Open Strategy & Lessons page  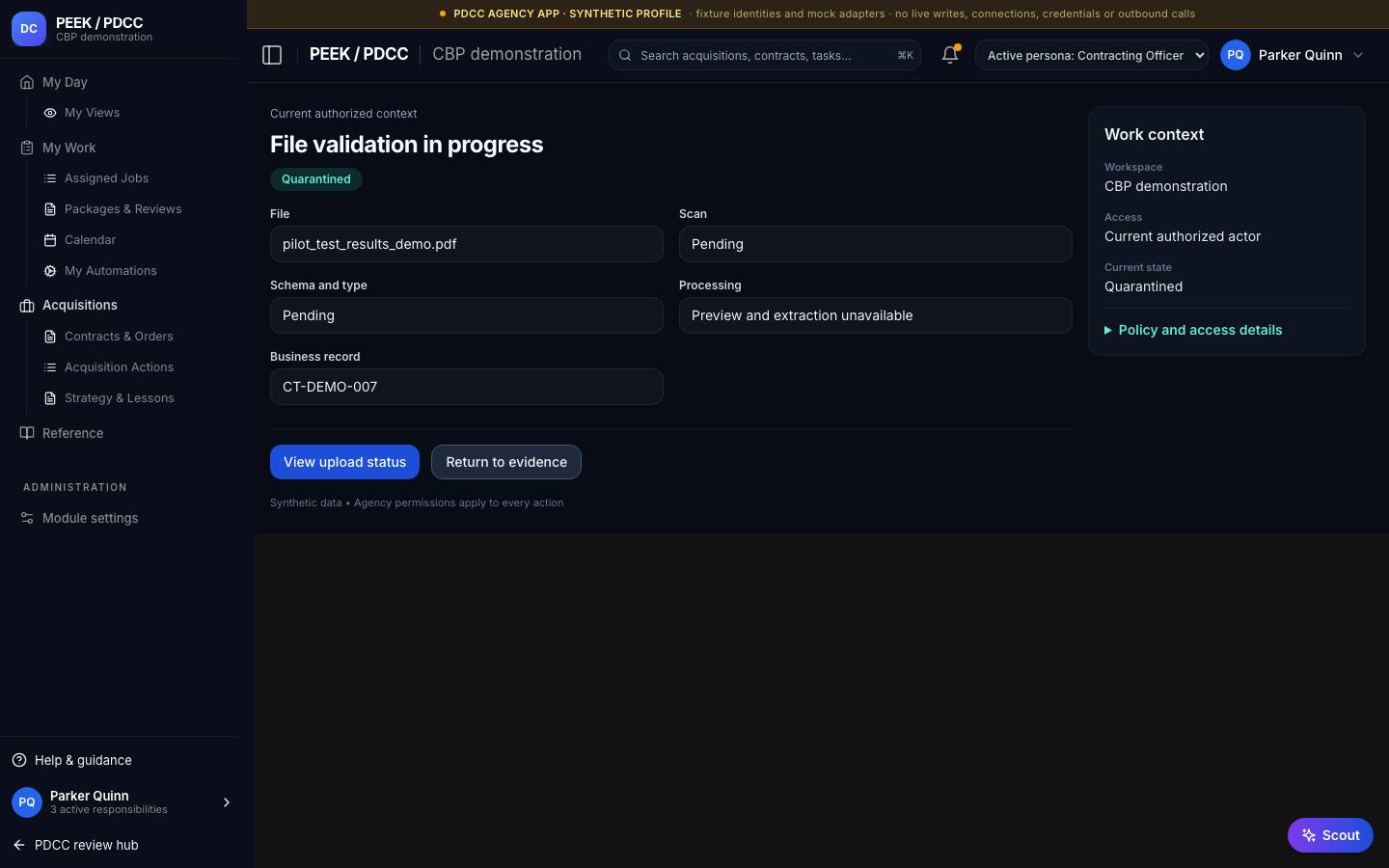click(119, 398)
